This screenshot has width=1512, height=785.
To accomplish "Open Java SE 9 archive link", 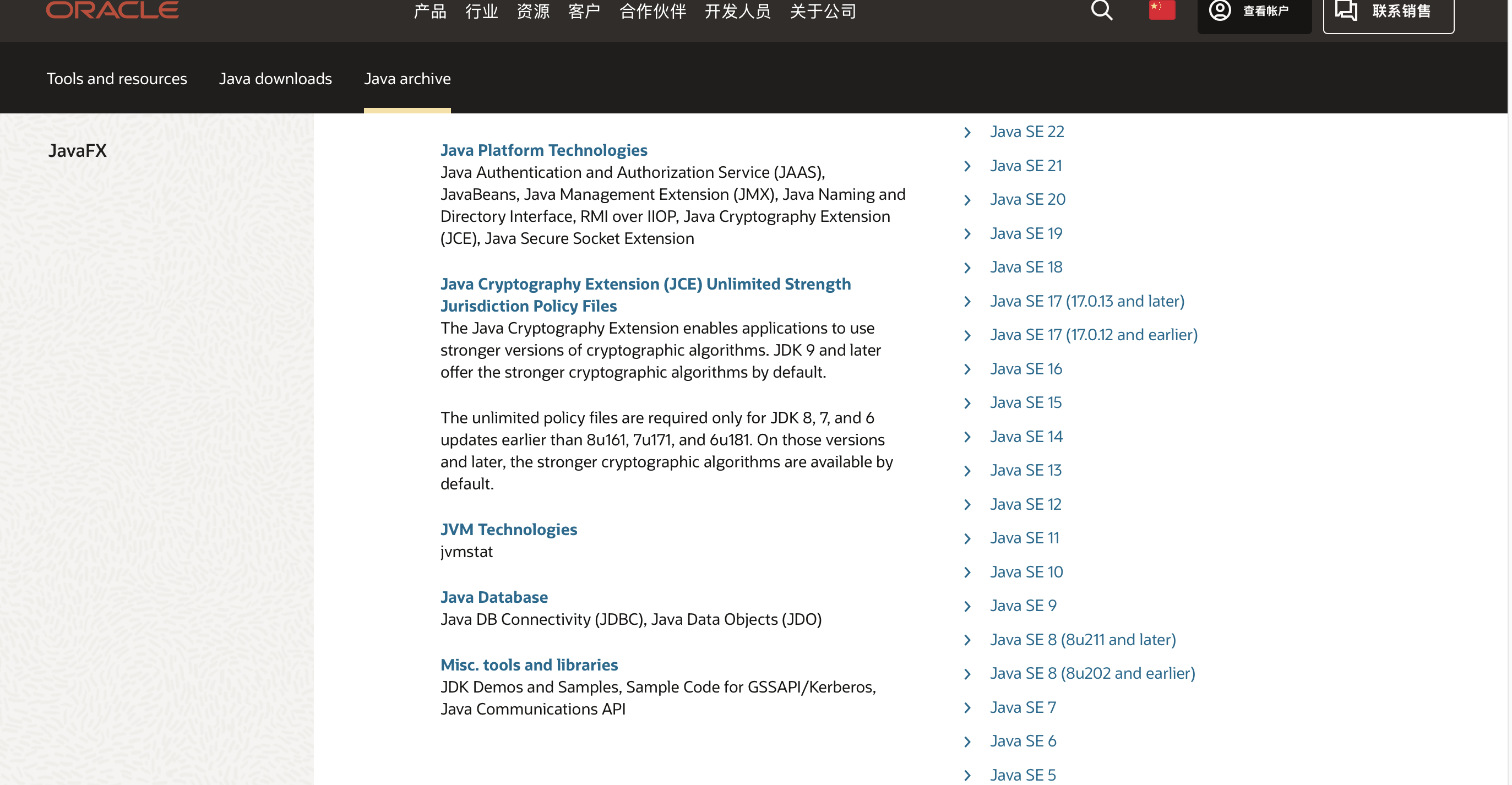I will click(x=1023, y=606).
